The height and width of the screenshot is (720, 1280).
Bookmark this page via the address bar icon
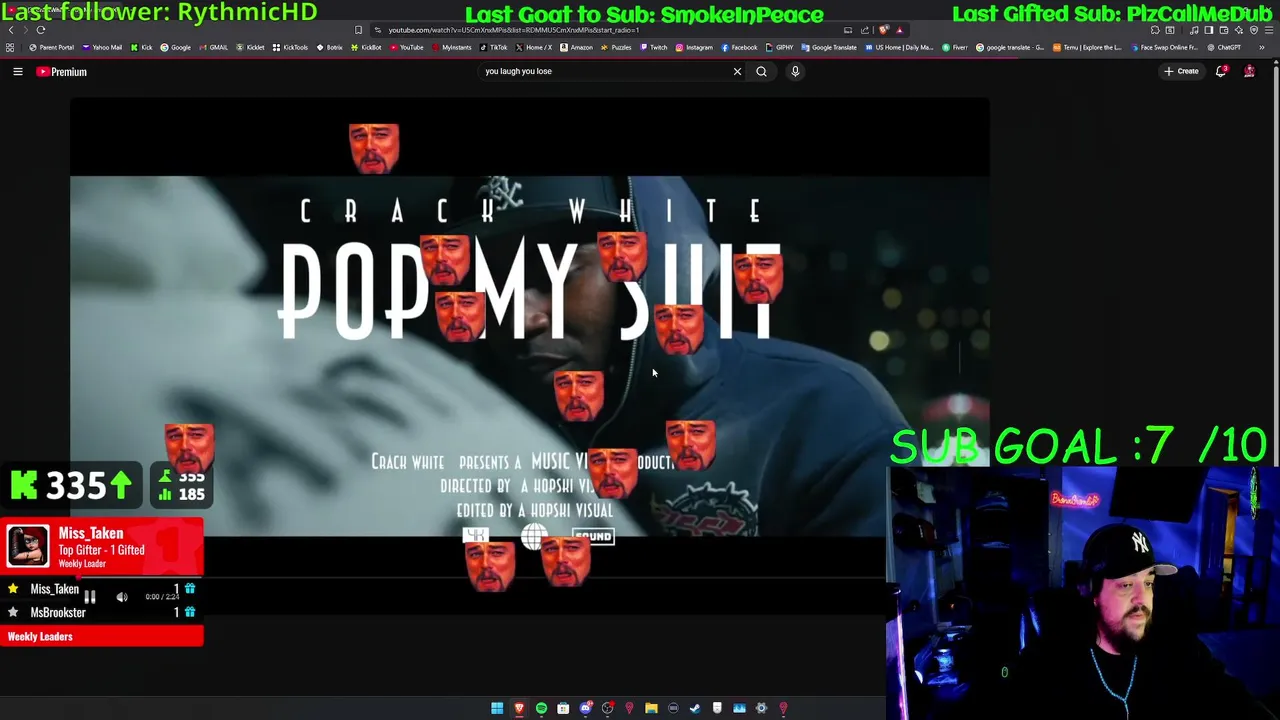pos(358,30)
